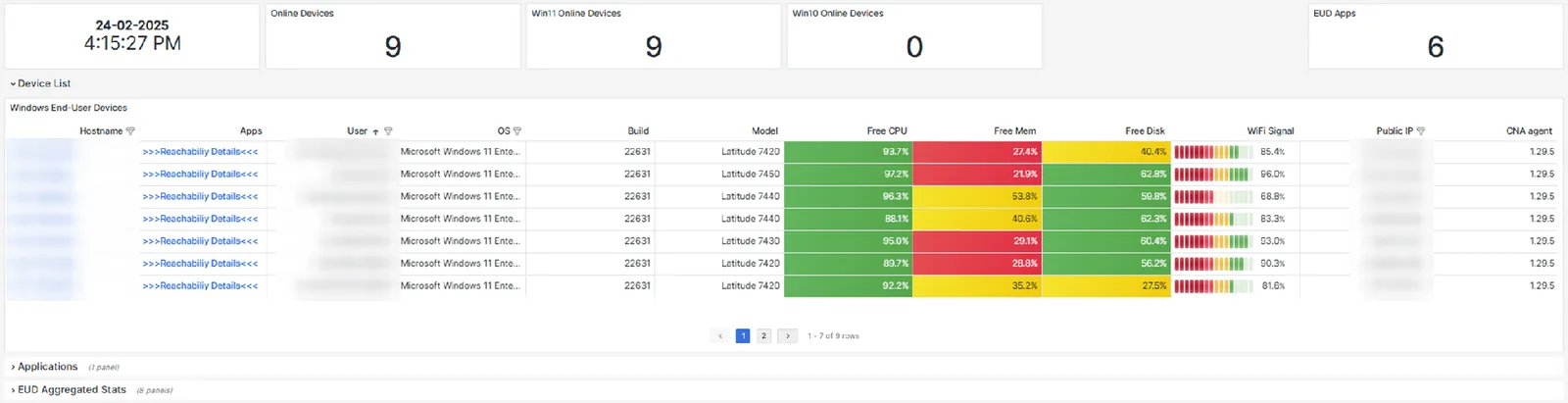Click the yellow 40.4% Free Disk cell
The width and height of the screenshot is (1568, 403).
[x=1106, y=152]
